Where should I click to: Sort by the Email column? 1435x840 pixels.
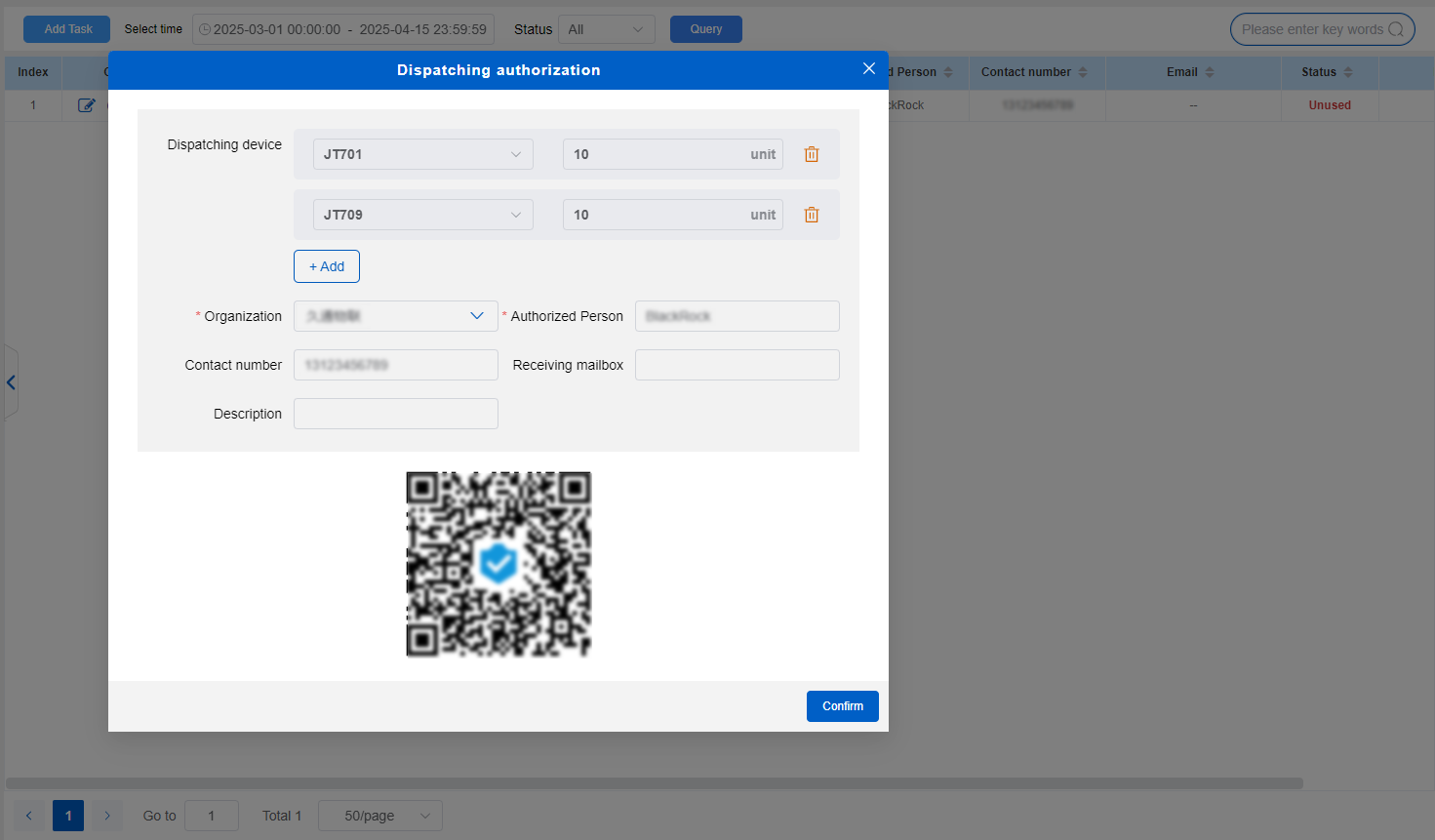tap(1210, 72)
